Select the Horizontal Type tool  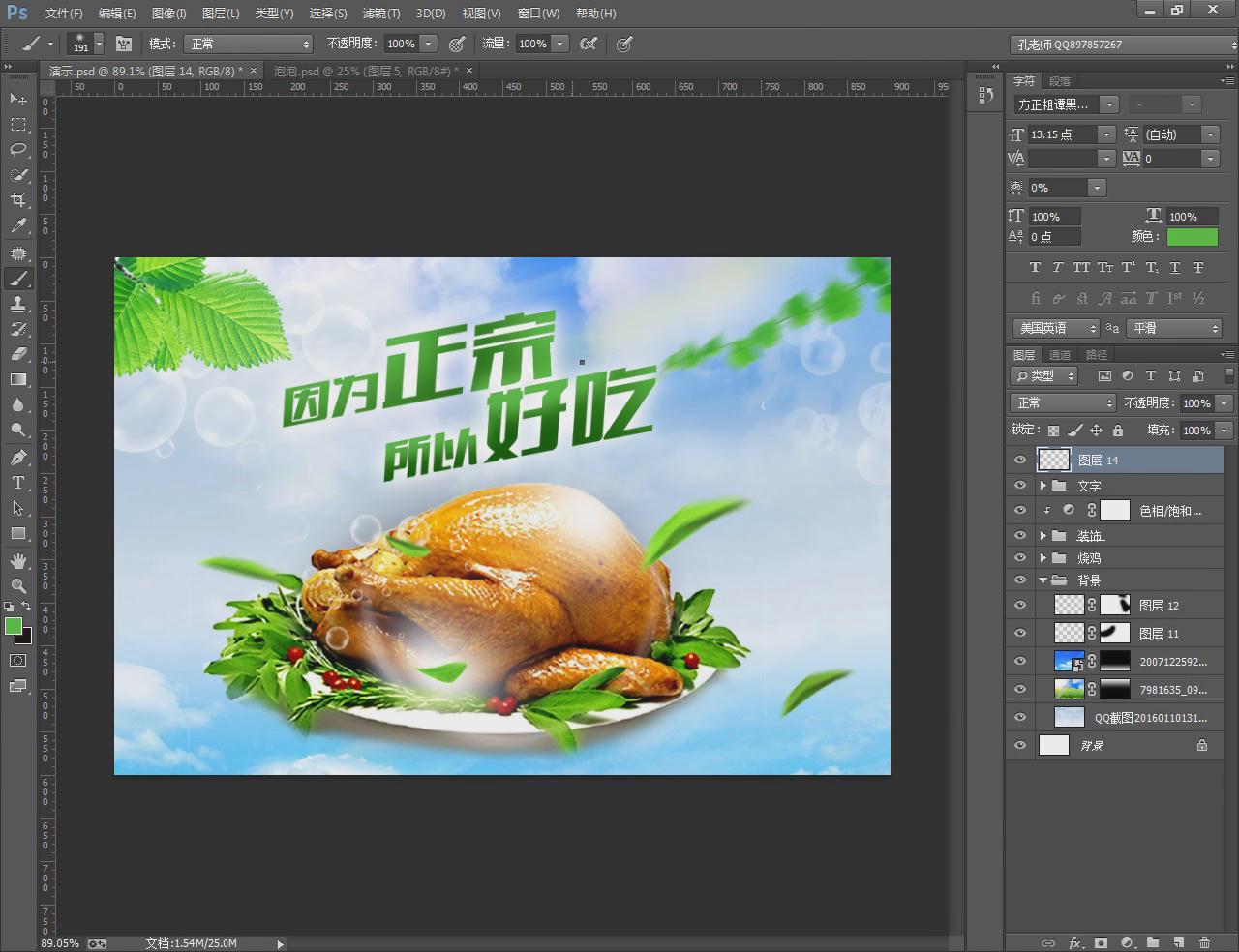(18, 482)
